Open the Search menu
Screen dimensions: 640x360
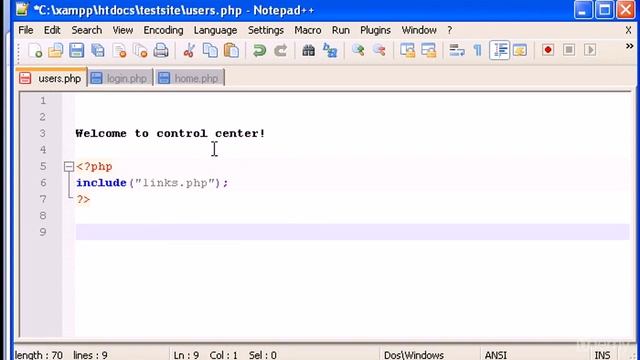87,30
